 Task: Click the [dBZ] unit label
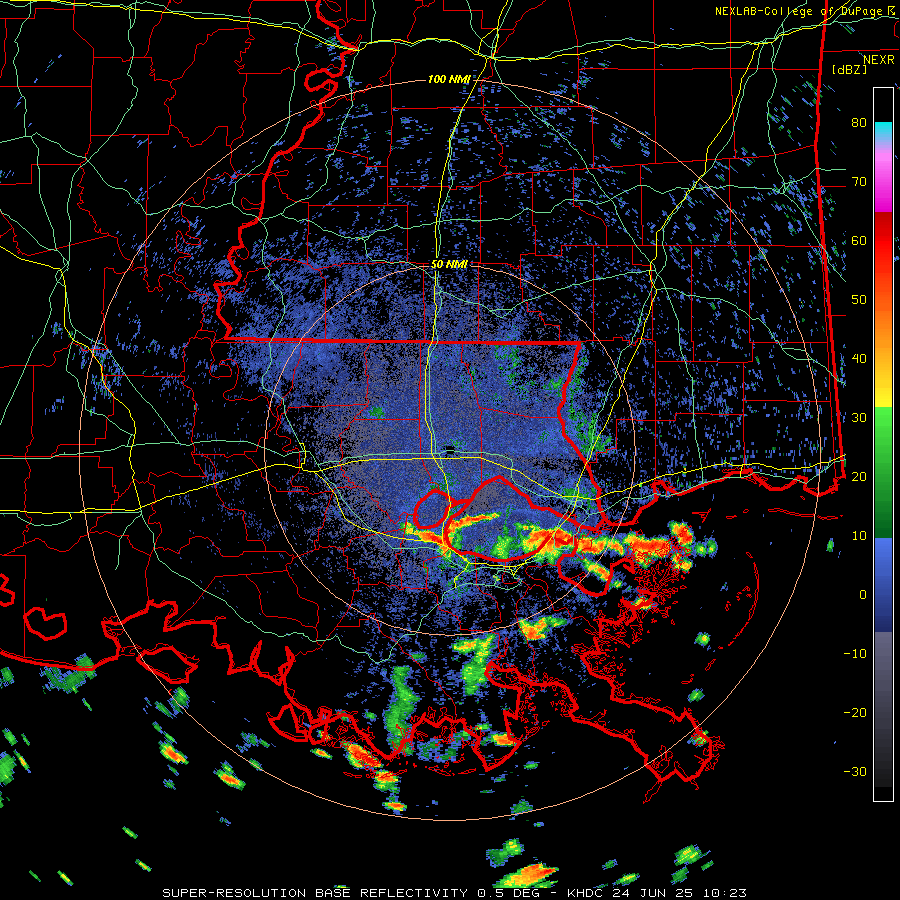pyautogui.click(x=849, y=69)
